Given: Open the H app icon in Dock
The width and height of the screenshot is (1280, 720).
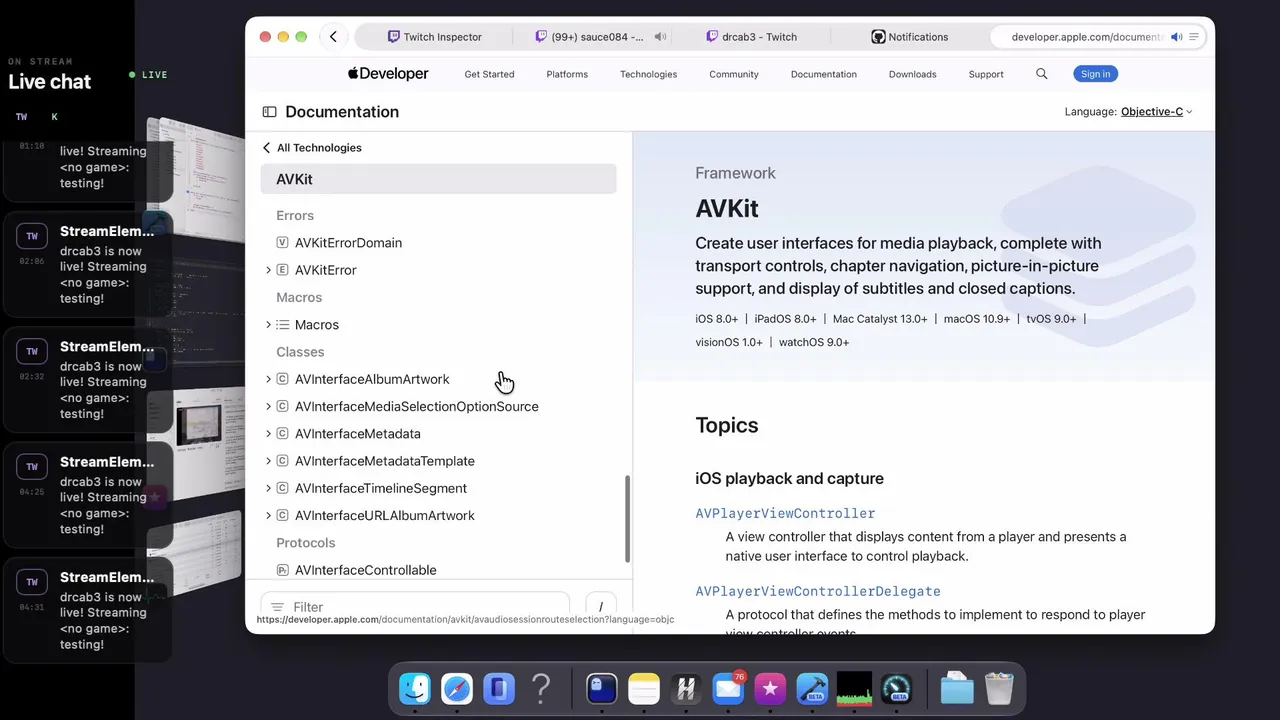Looking at the screenshot, I should (686, 688).
